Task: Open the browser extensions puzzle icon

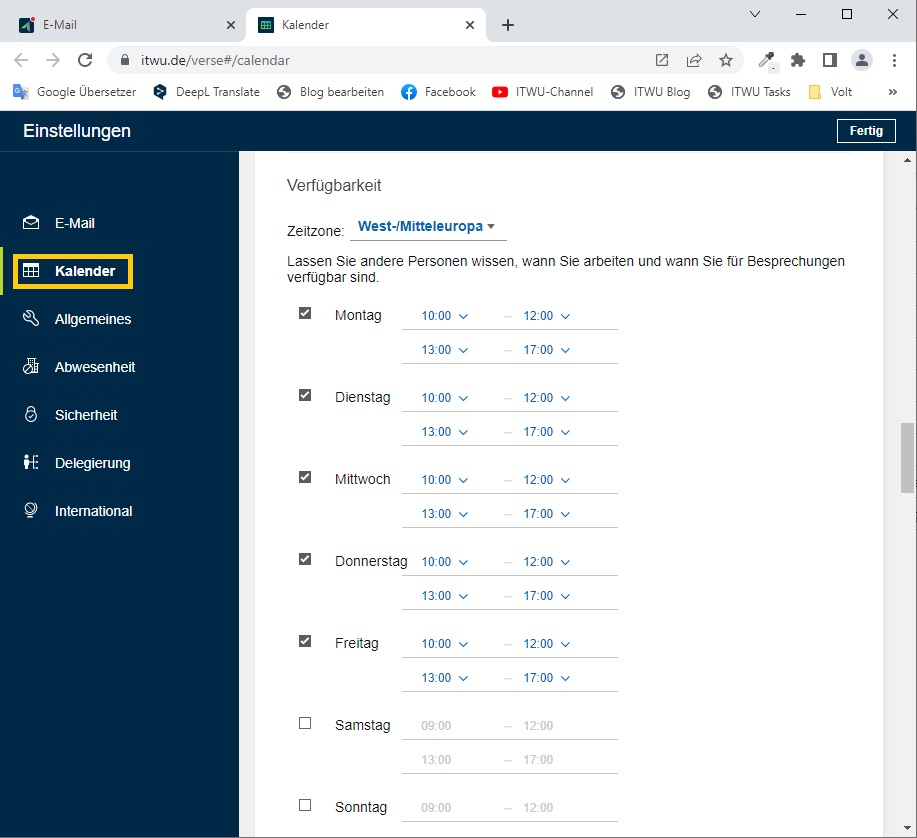Action: pyautogui.click(x=797, y=60)
